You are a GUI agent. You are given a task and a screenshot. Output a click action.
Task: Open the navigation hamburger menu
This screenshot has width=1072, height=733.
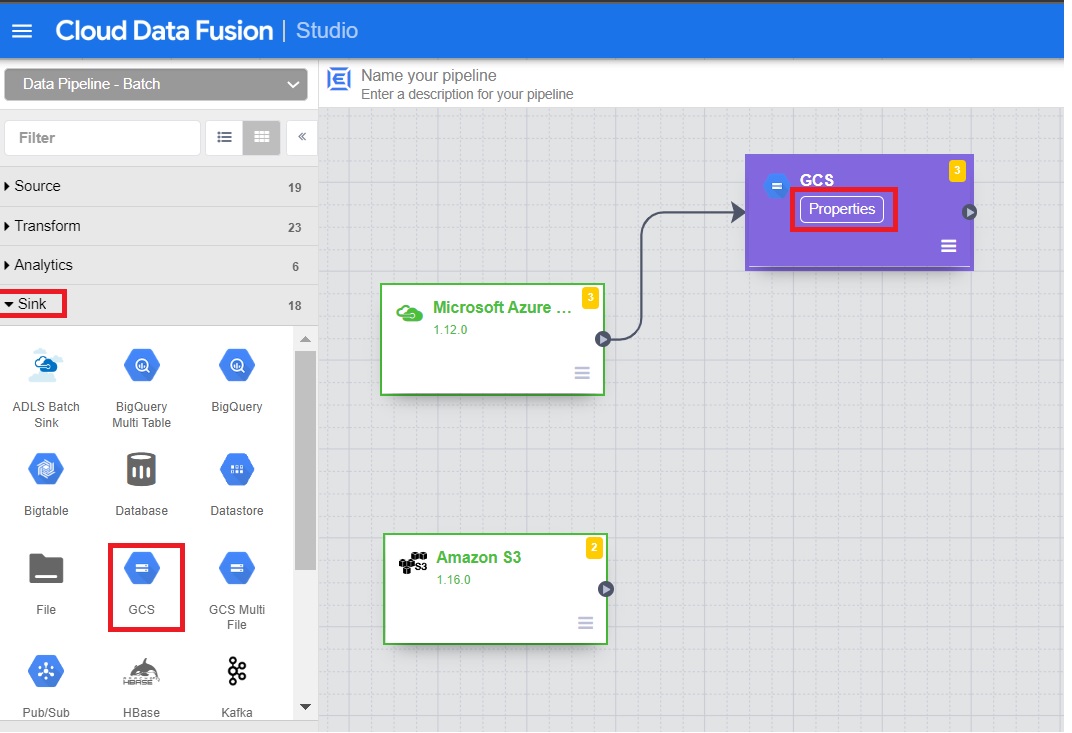click(22, 30)
